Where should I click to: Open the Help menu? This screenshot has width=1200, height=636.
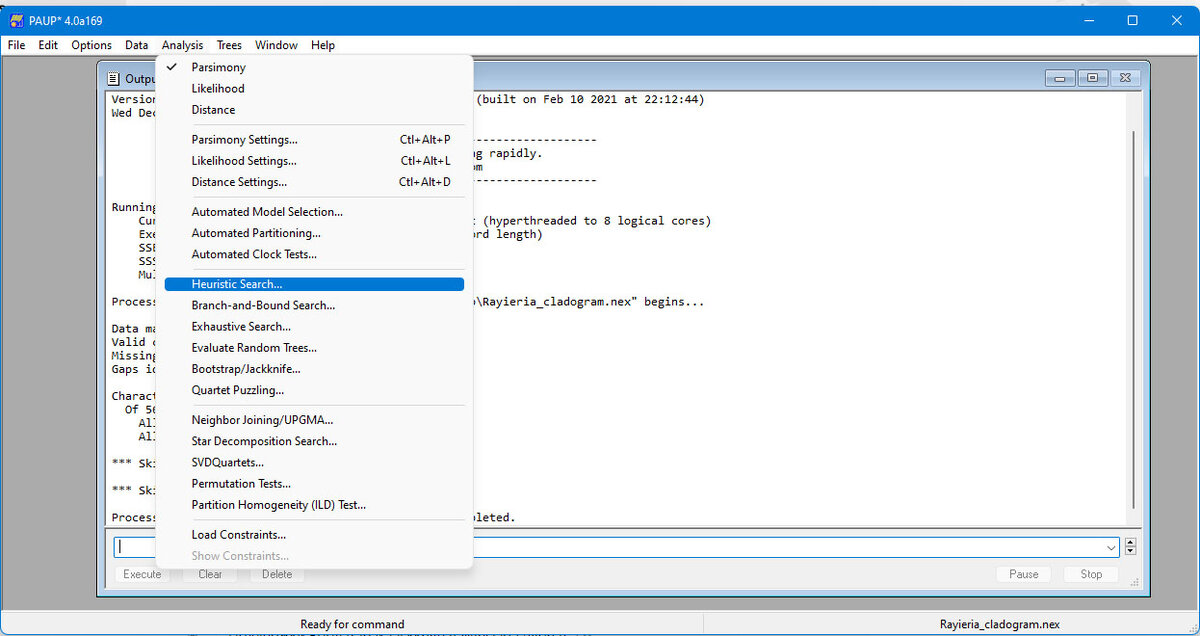click(x=323, y=45)
